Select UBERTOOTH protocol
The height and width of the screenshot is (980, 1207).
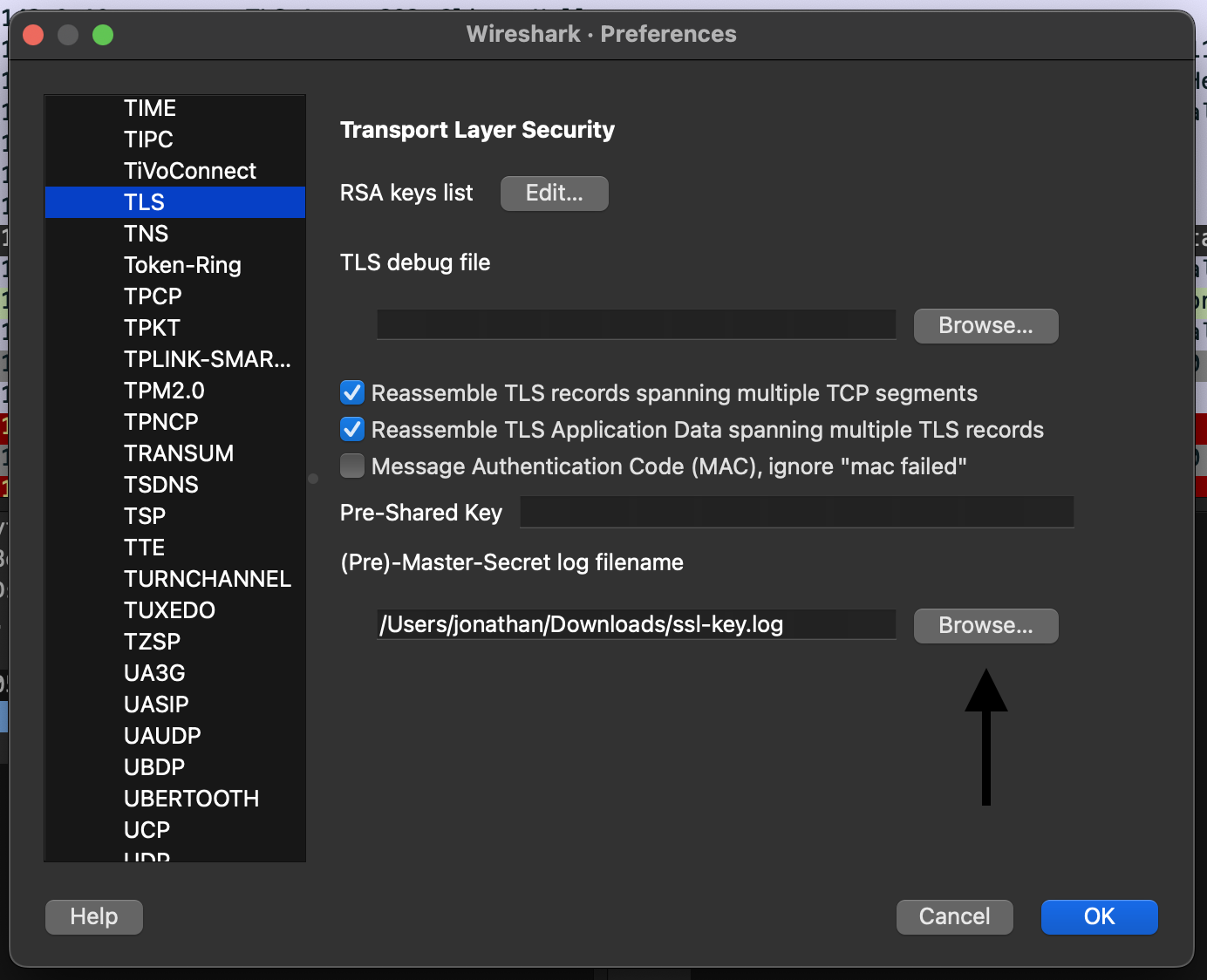point(174,799)
